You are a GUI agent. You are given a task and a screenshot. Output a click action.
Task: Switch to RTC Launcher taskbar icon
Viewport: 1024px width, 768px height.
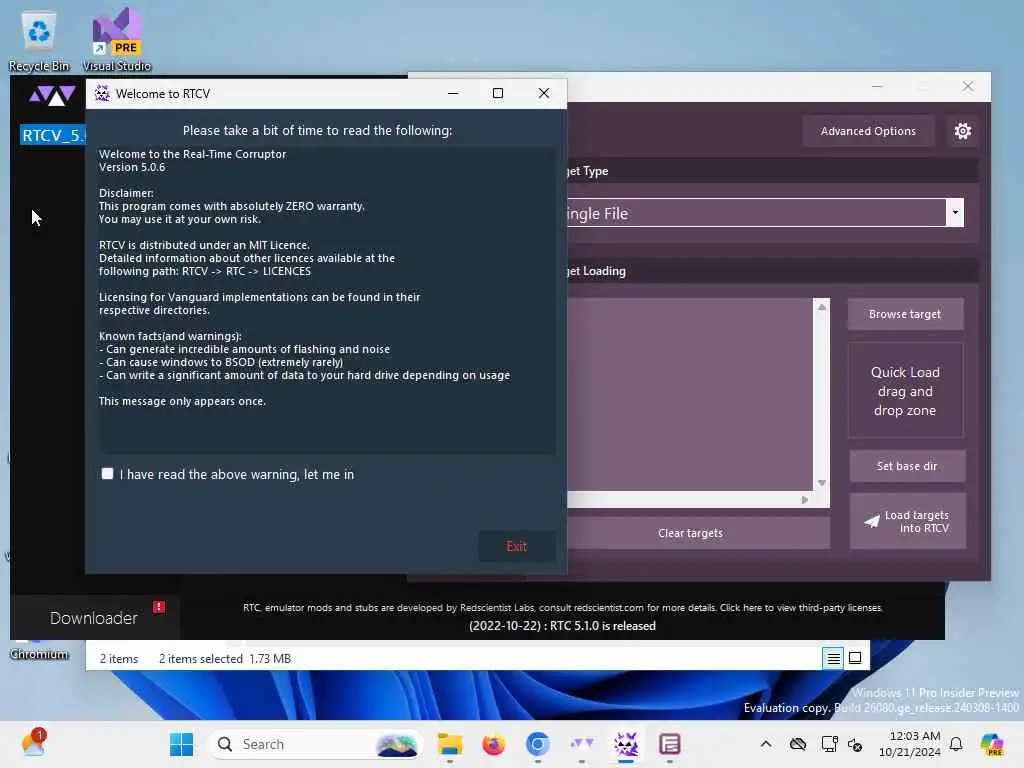point(582,744)
